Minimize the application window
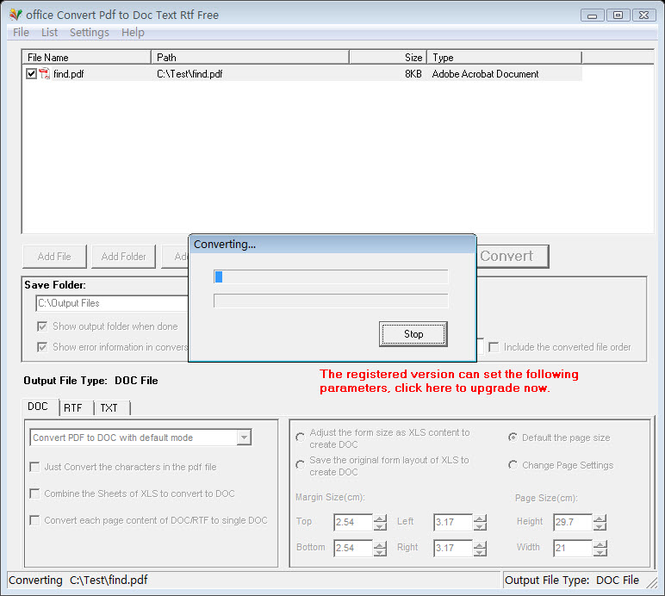Viewport: 665px width, 596px height. 592,15
